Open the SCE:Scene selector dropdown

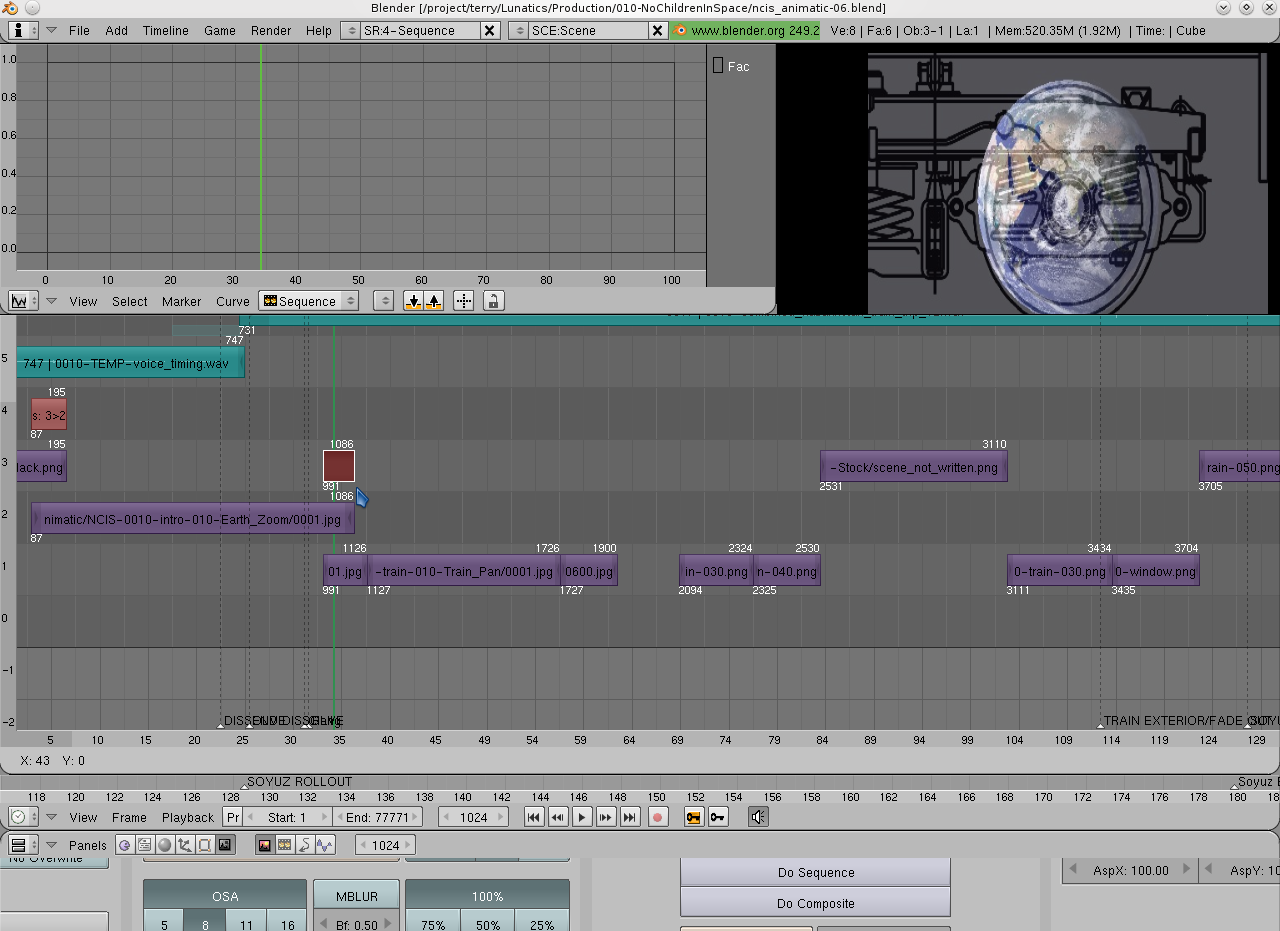518,31
